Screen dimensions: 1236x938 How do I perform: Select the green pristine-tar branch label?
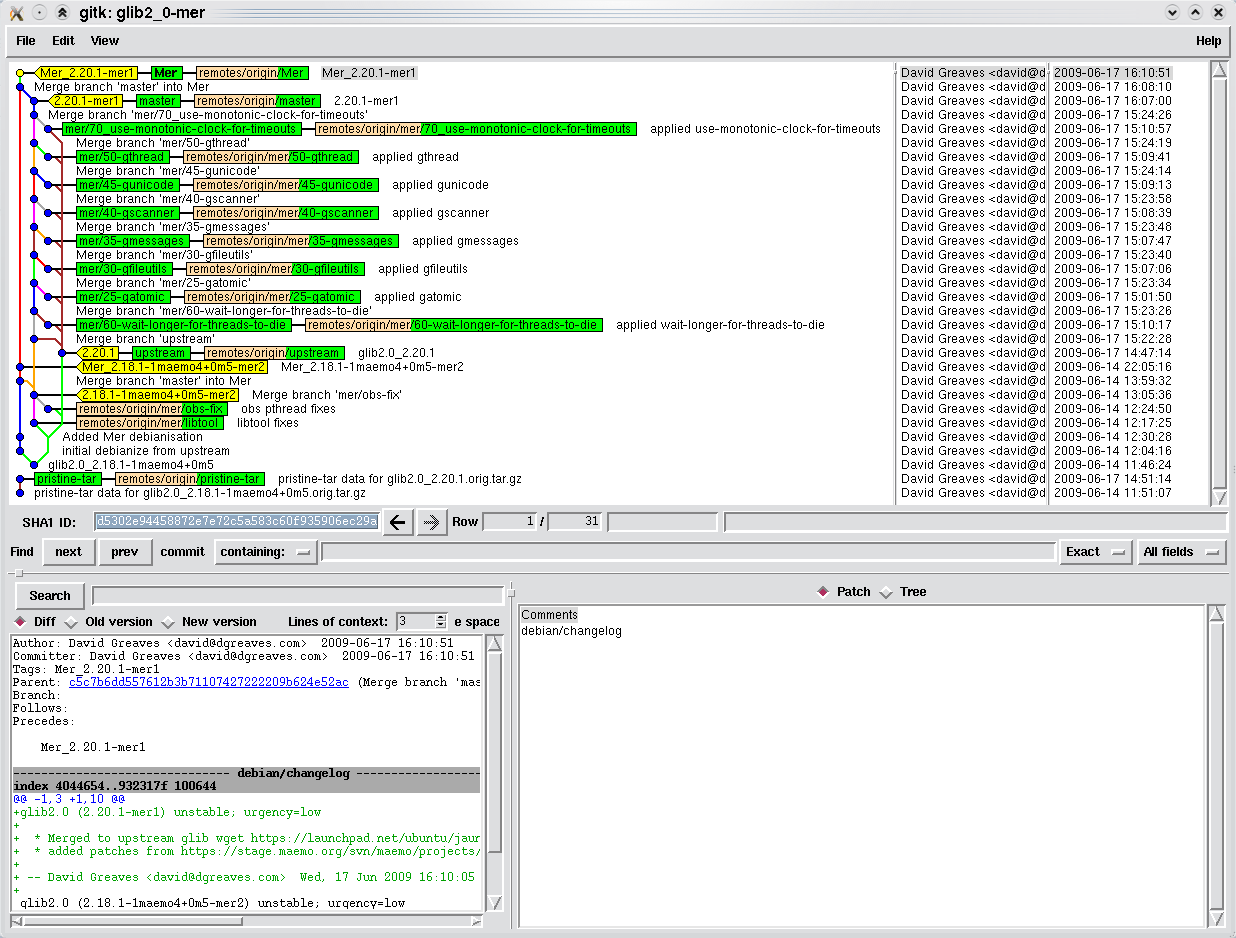pyautogui.click(x=67, y=479)
